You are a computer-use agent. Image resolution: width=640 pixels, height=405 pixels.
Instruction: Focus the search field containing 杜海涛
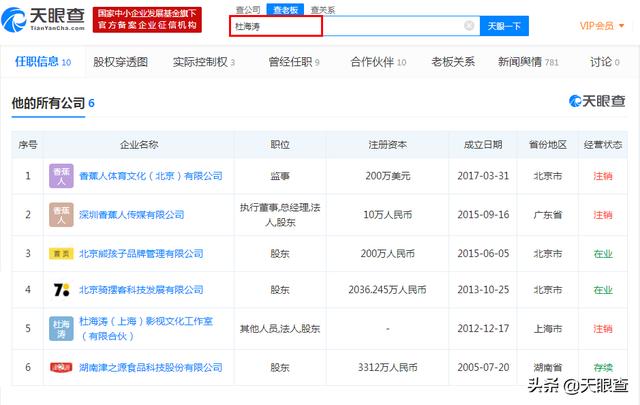coord(354,26)
